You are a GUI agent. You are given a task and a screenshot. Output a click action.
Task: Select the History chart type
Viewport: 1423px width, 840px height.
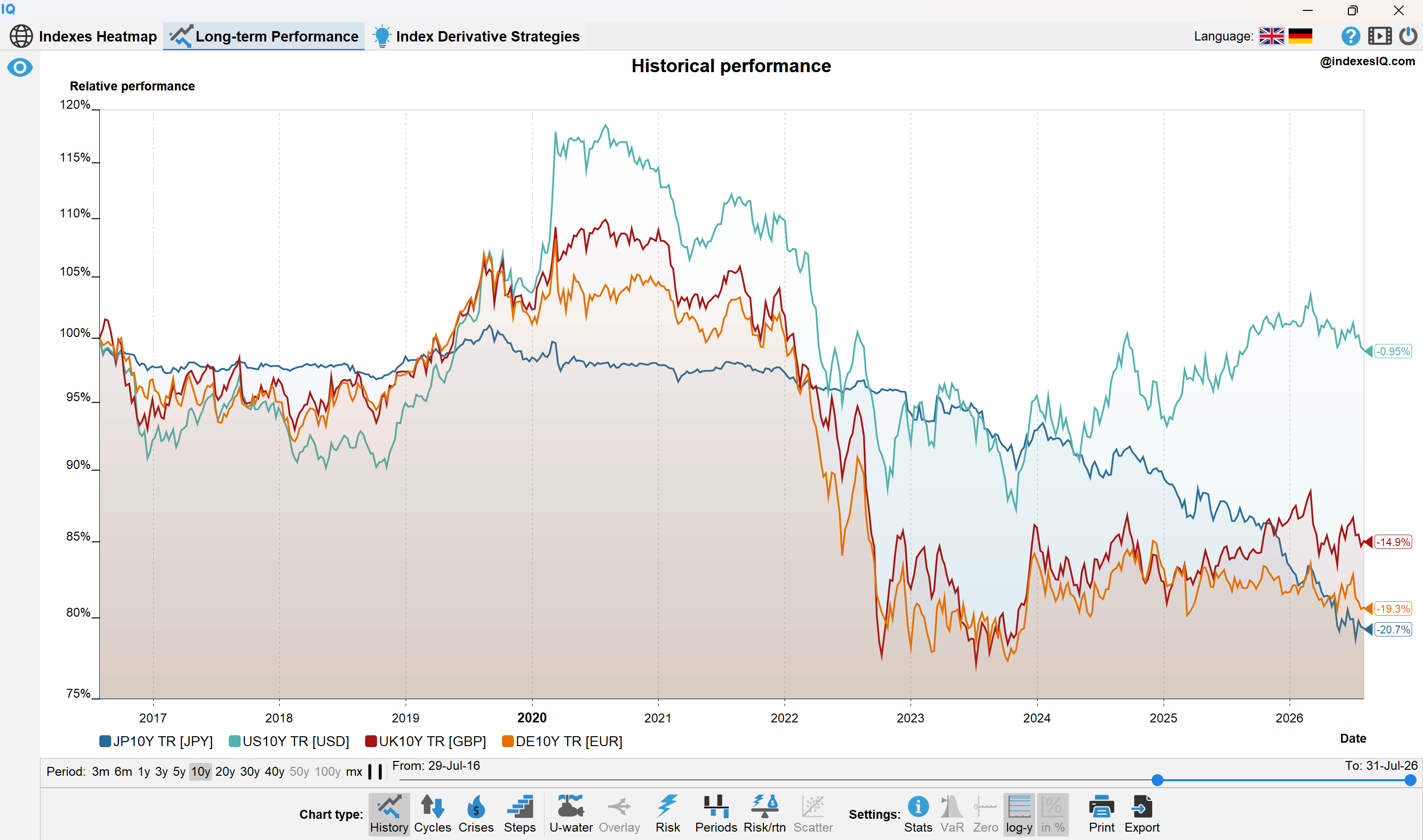389,814
